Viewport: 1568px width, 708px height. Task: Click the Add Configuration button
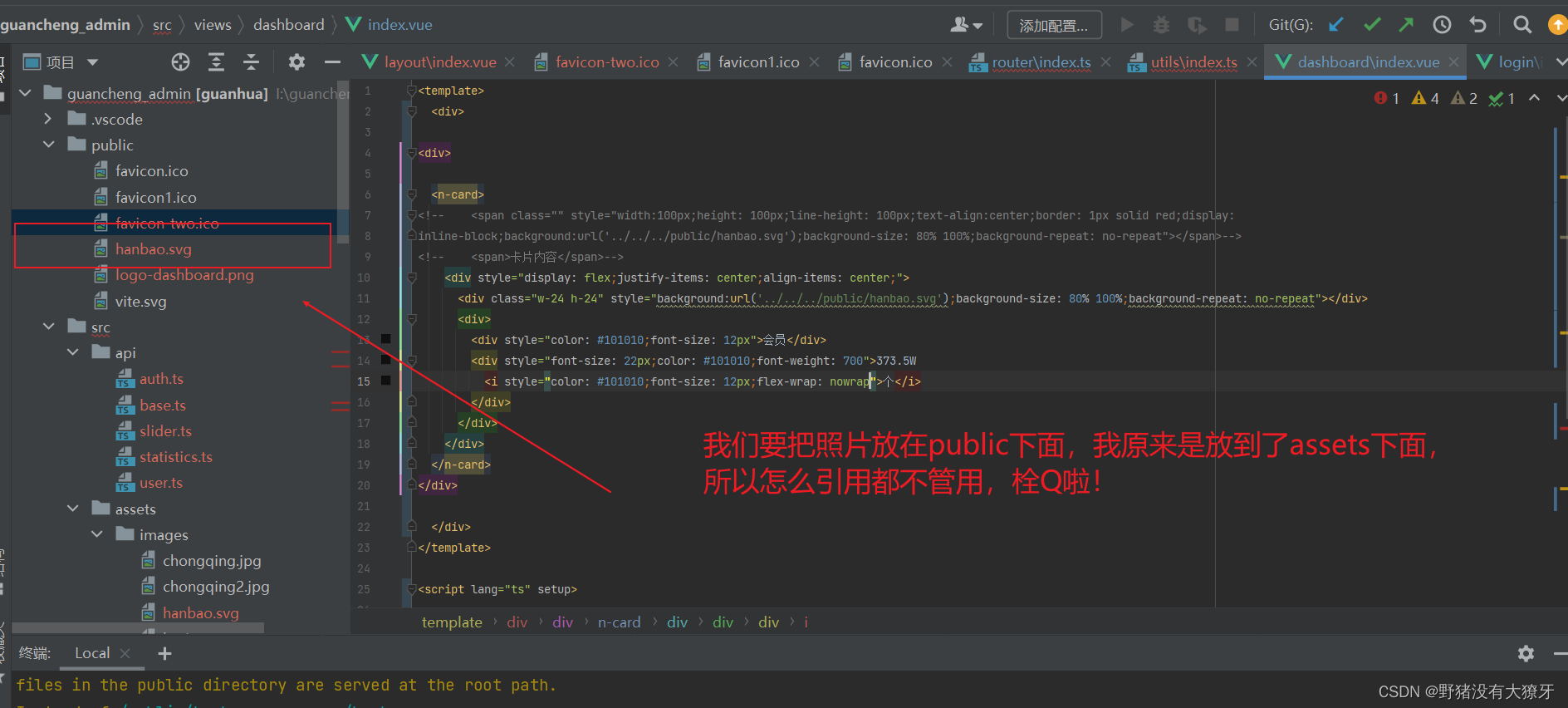coord(1054,25)
